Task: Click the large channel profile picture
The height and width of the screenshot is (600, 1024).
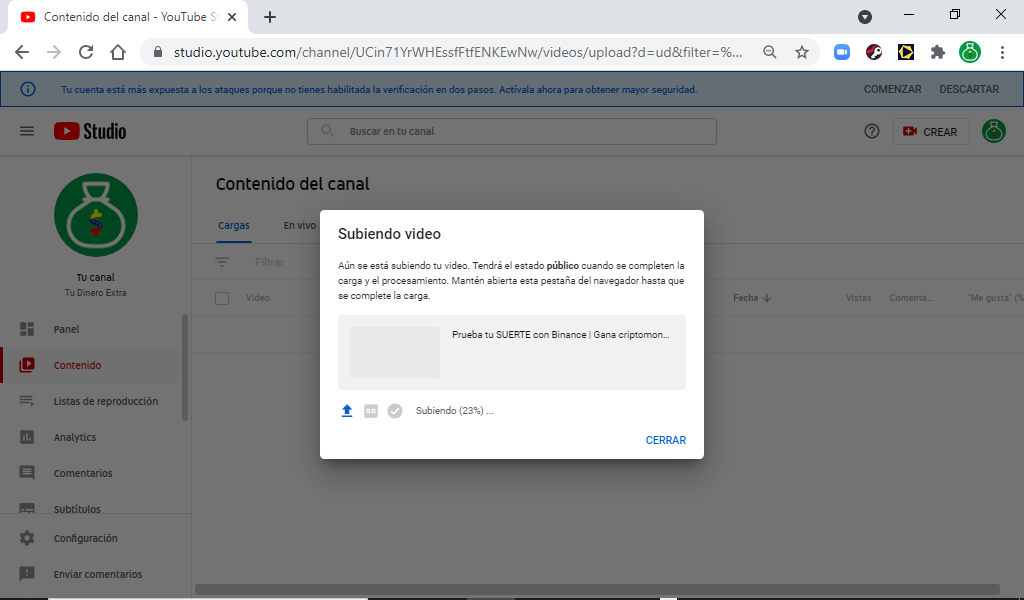Action: pyautogui.click(x=96, y=215)
